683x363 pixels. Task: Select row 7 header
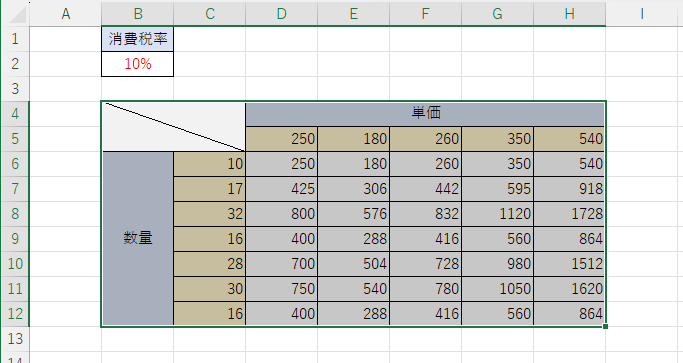click(x=15, y=189)
